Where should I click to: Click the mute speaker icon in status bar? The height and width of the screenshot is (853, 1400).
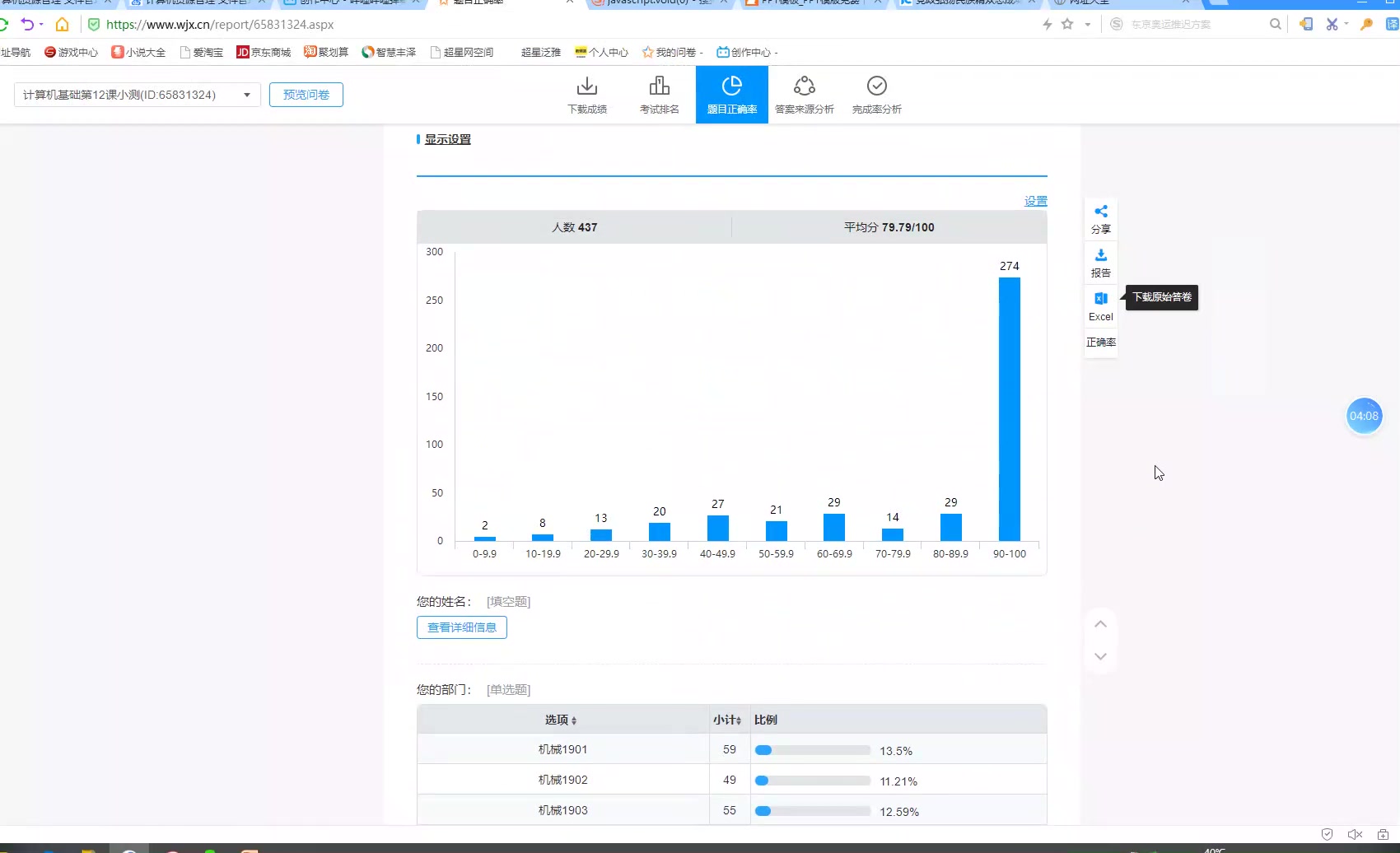(1355, 834)
